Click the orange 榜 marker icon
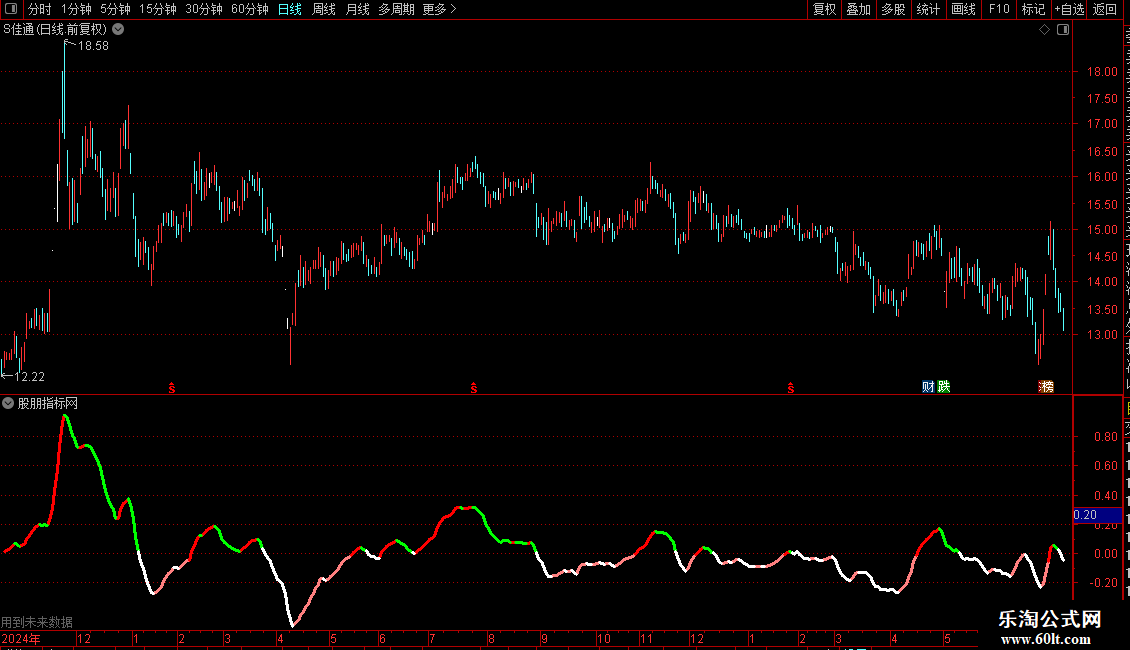1130x650 pixels. tap(1046, 387)
